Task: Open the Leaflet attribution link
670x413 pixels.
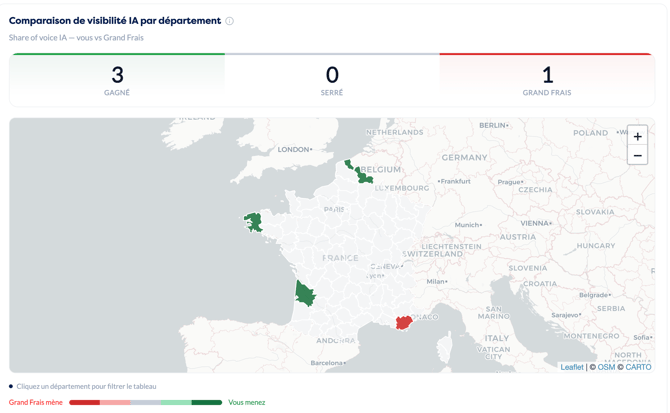Action: (x=572, y=367)
